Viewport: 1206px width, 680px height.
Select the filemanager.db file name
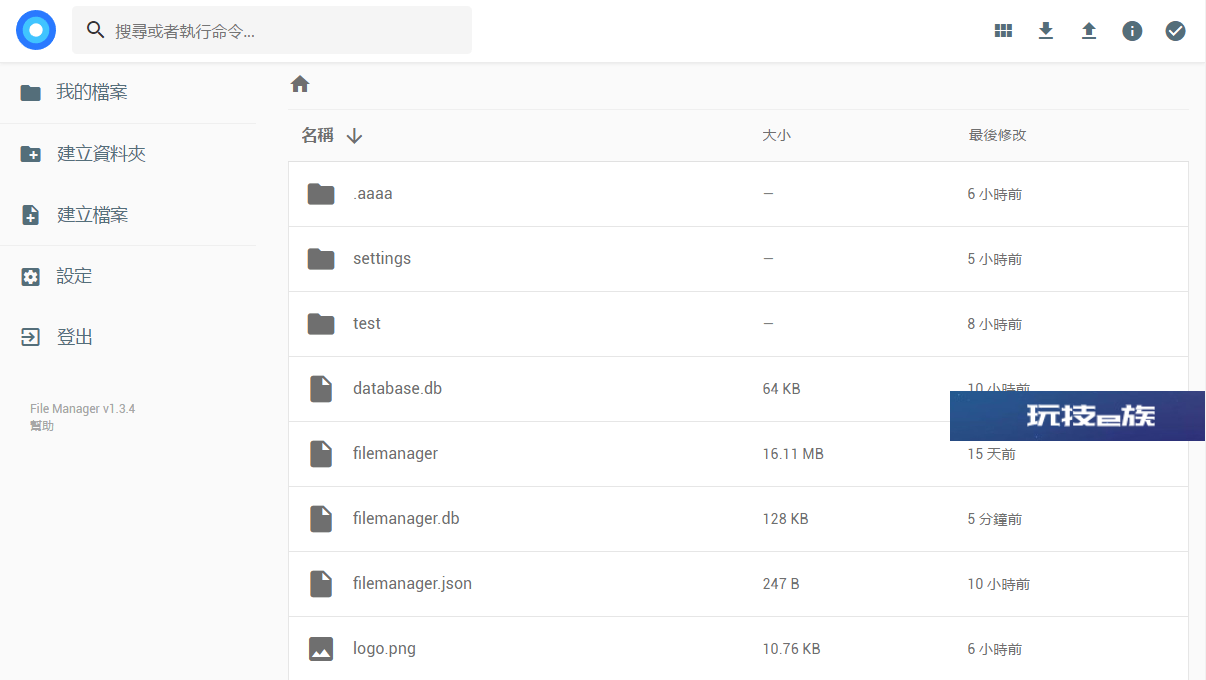(x=406, y=519)
